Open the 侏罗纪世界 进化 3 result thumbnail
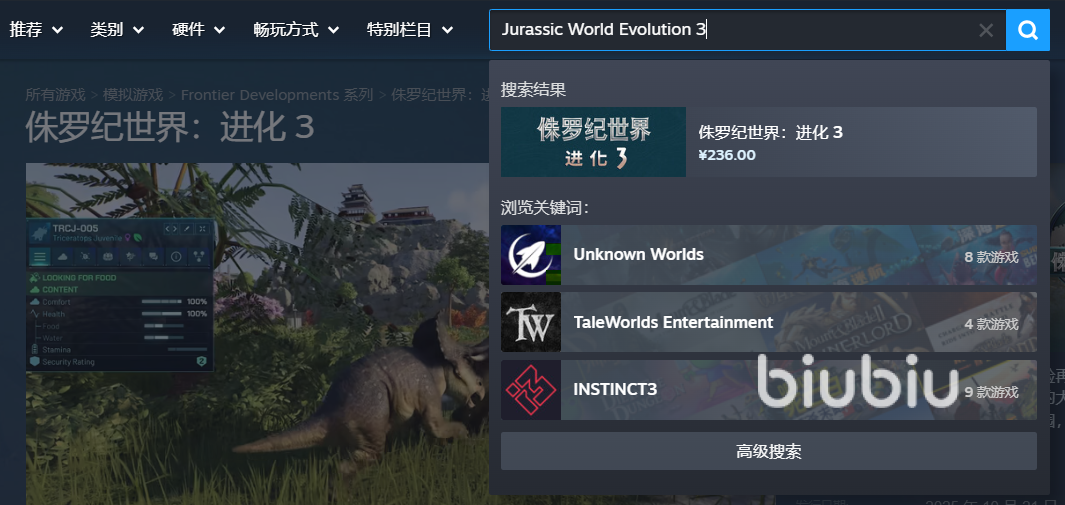The image size is (1065, 505). [593, 142]
